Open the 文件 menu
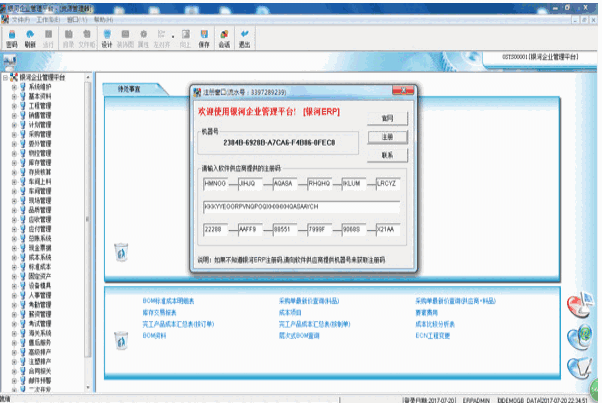 [x=21, y=20]
